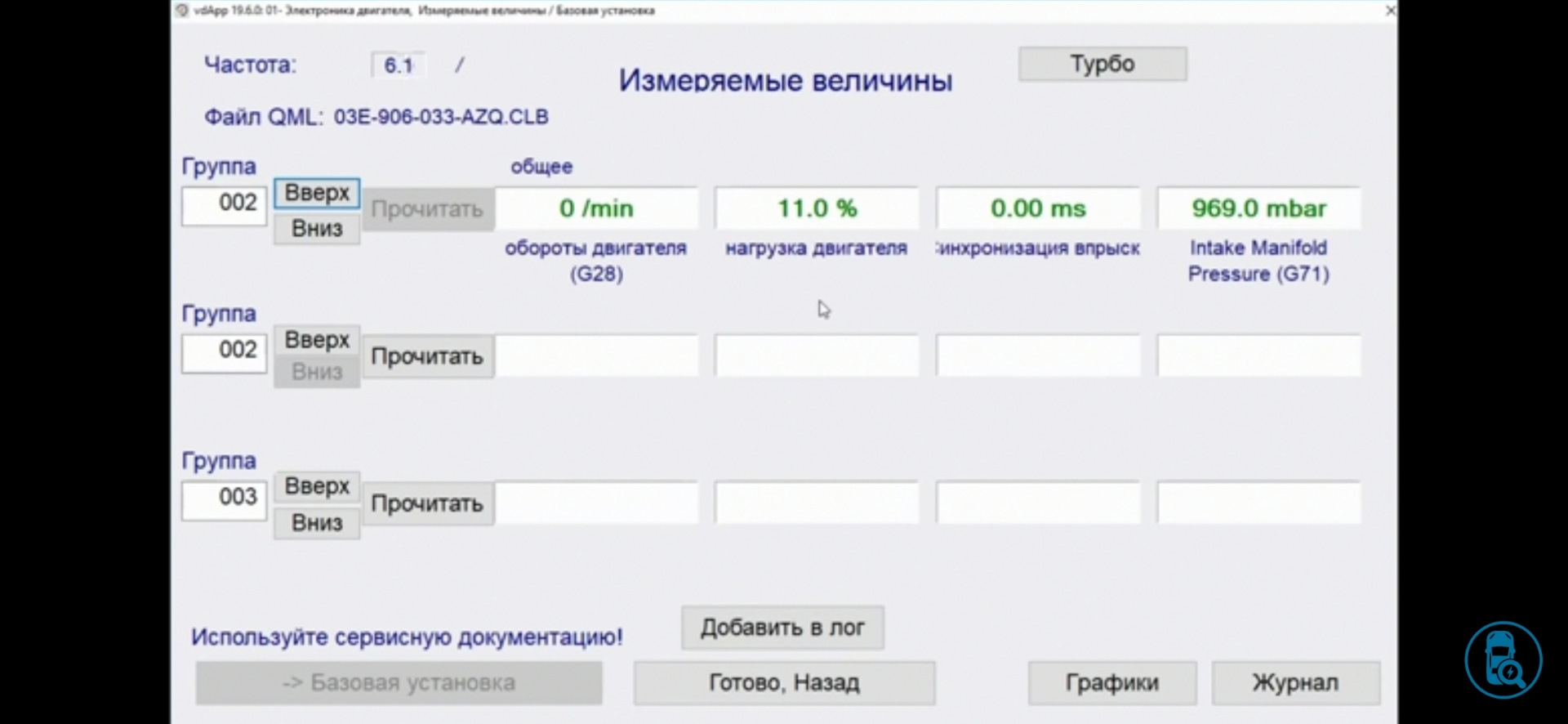Screen dimensions: 1568x724
Task: Click Вниз for the first group 002
Action: click(x=317, y=229)
